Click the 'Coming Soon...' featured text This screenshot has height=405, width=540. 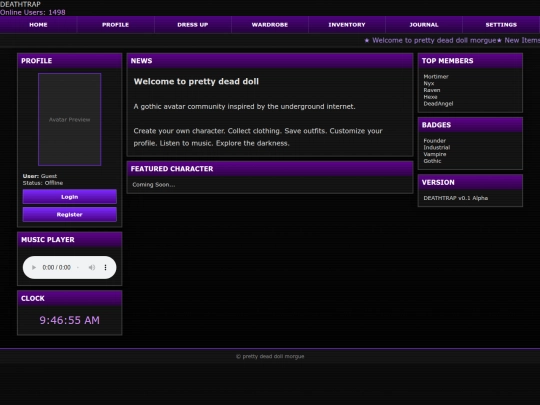pos(154,185)
